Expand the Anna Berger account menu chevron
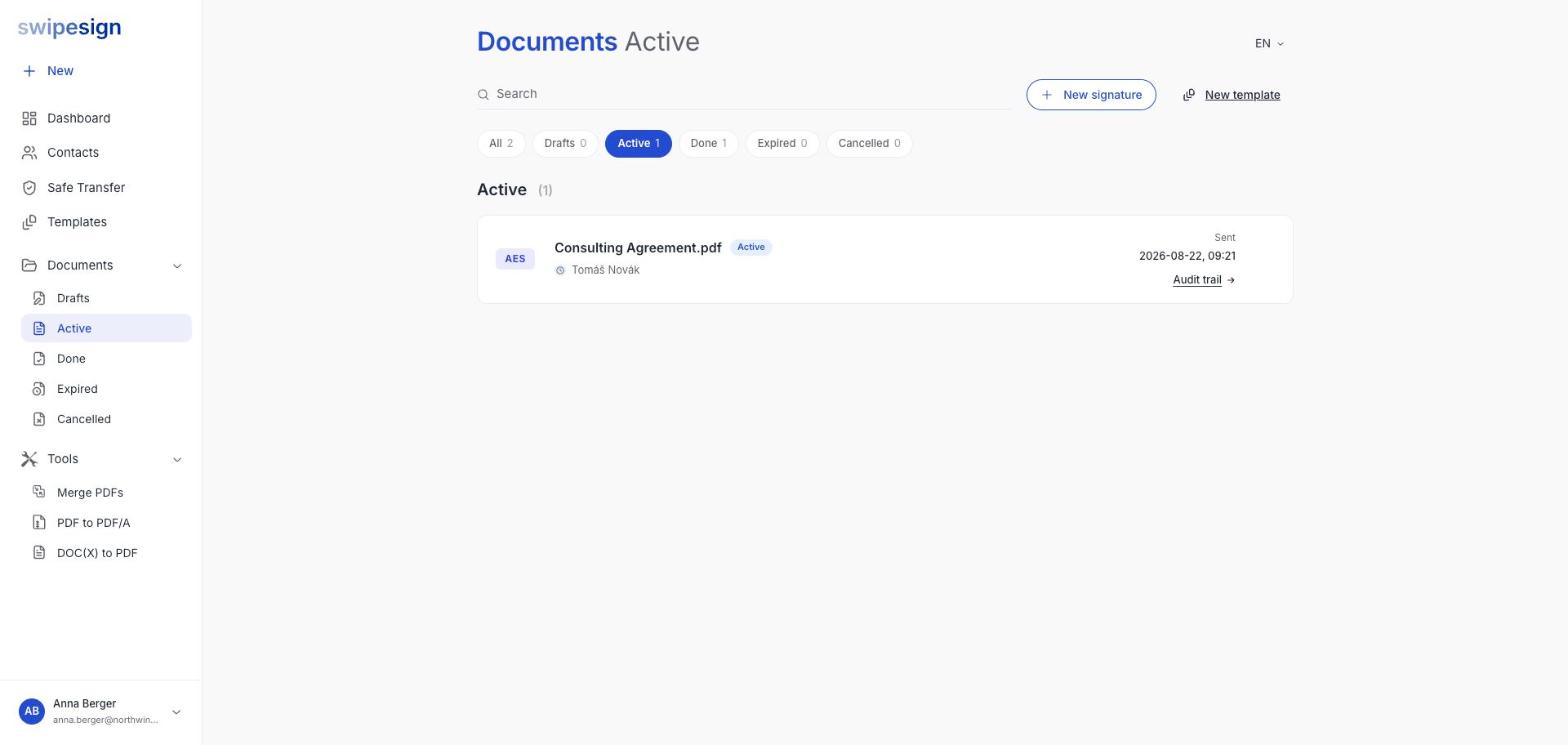The width and height of the screenshot is (1568, 745). [176, 712]
